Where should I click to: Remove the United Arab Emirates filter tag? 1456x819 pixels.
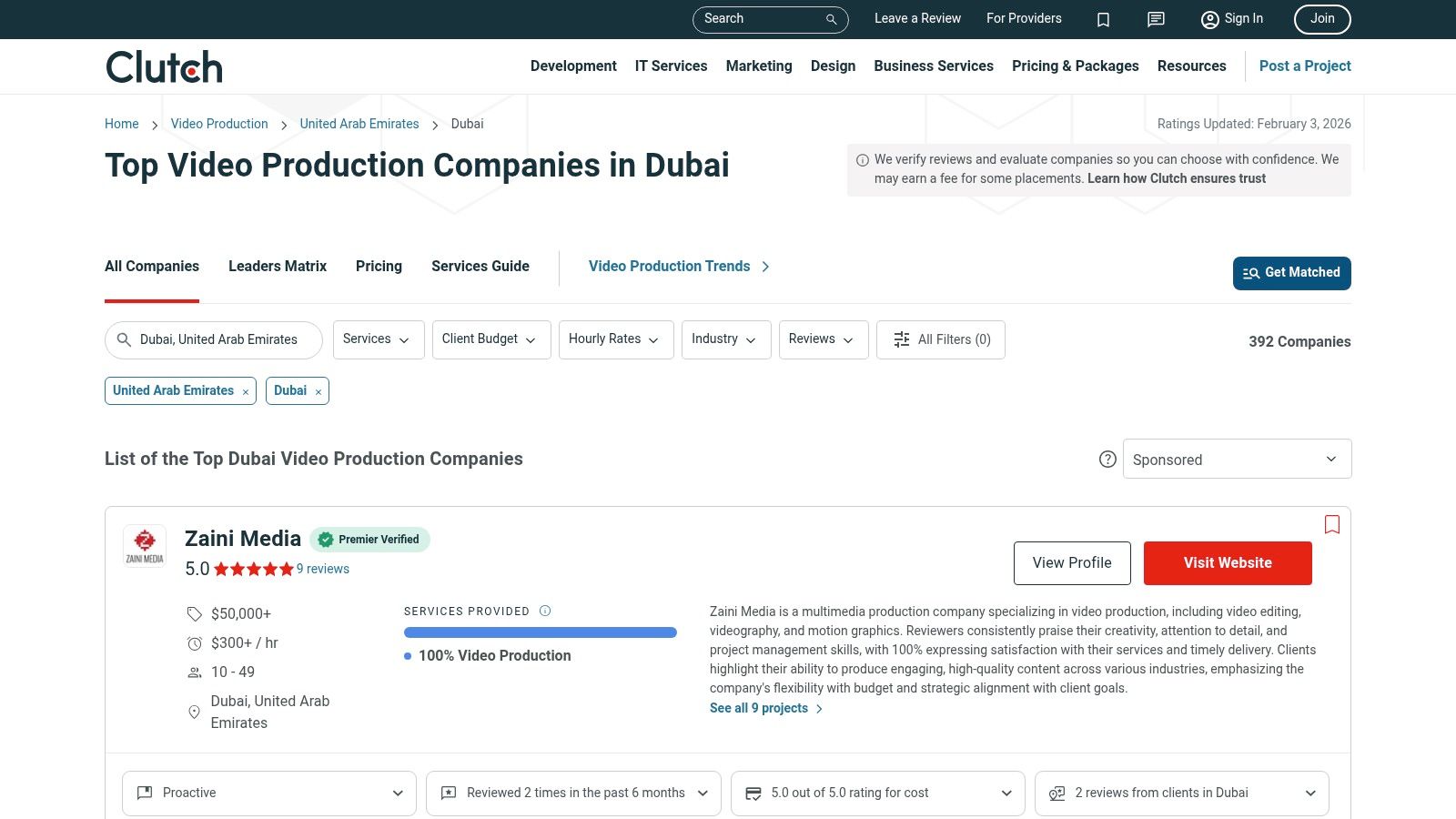tap(245, 391)
